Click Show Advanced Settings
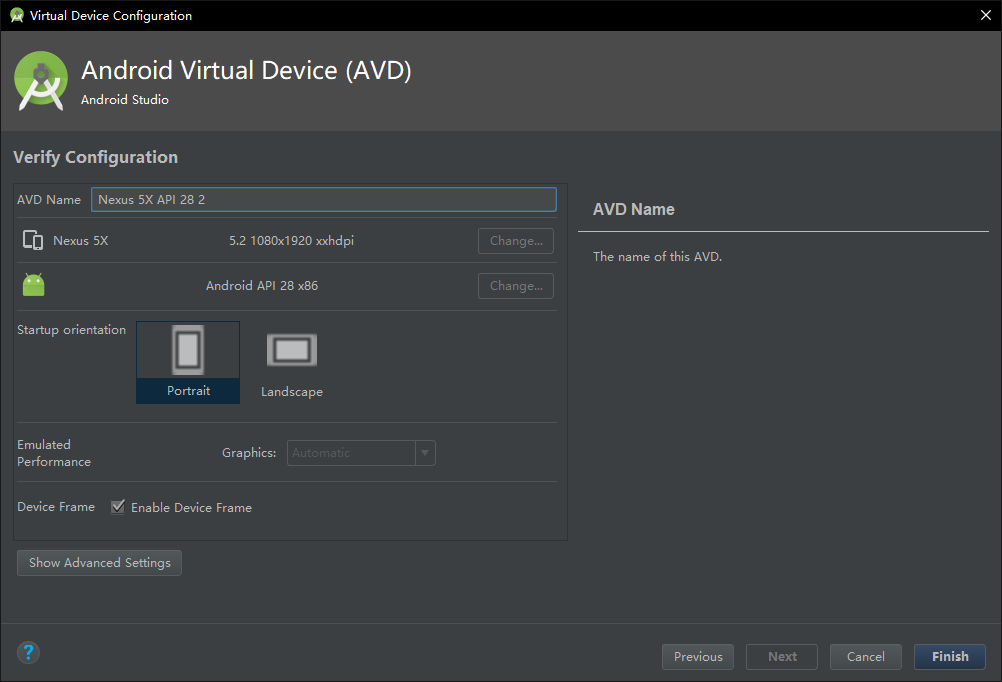 (100, 563)
